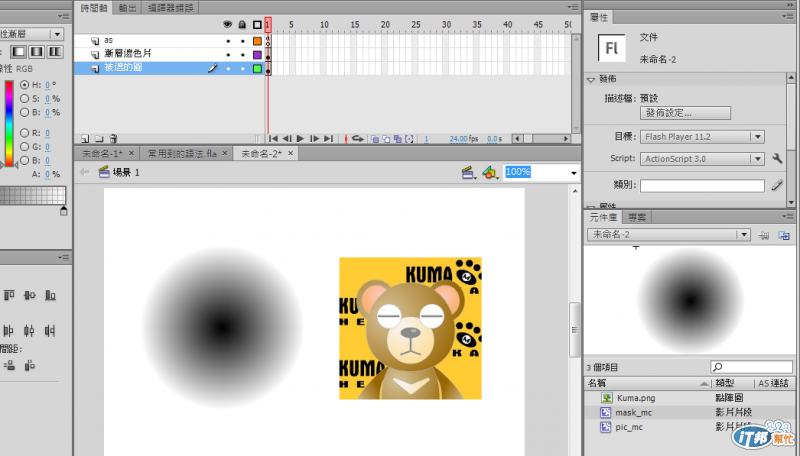Step forward one frame
This screenshot has width=800, height=456.
coord(314,139)
